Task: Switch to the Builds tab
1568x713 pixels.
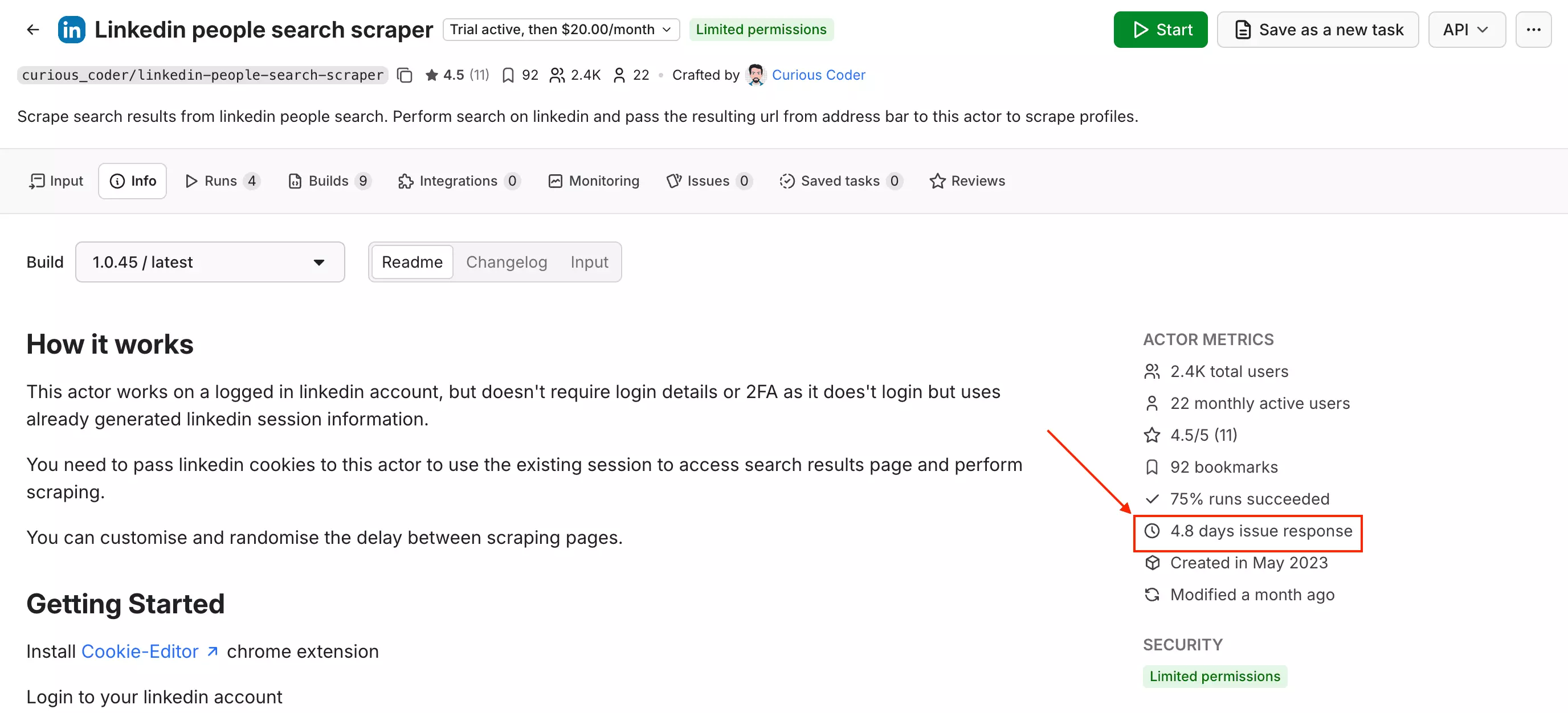Action: pos(329,181)
